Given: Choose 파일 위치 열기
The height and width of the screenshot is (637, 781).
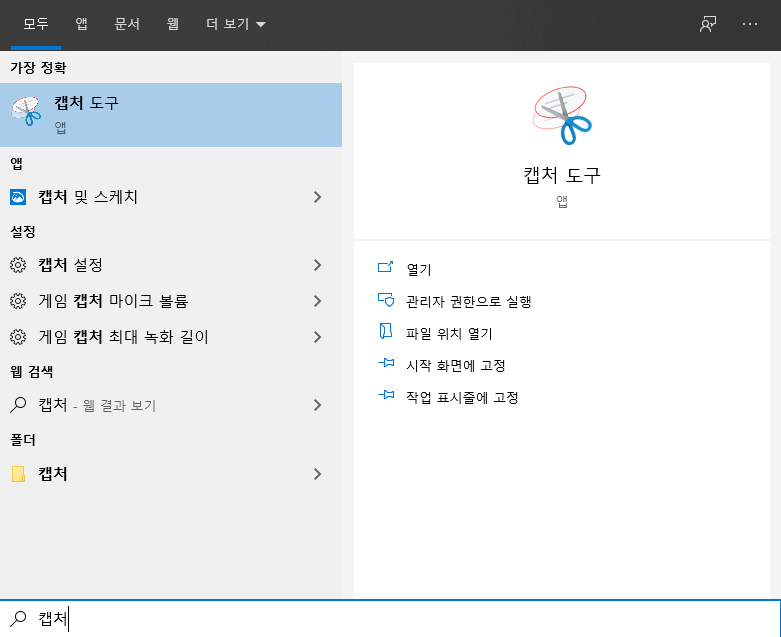Looking at the screenshot, I should [449, 333].
